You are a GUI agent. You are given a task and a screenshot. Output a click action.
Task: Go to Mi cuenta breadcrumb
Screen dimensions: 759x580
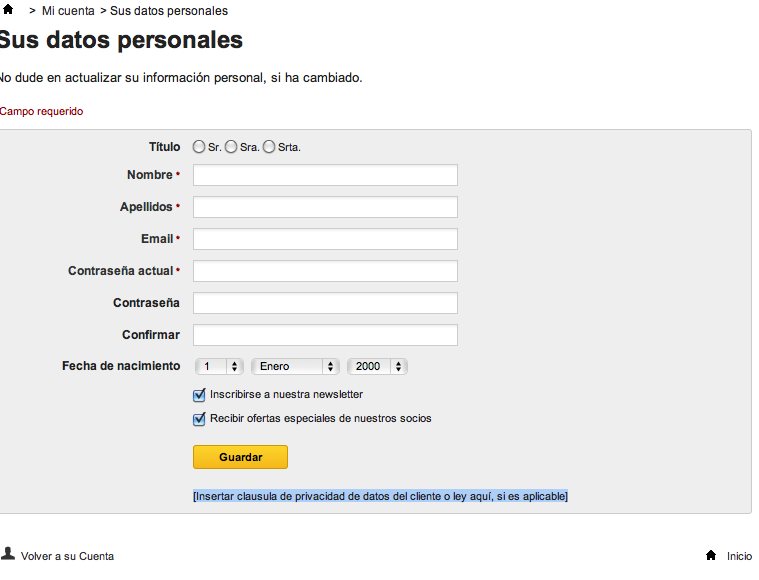(68, 11)
